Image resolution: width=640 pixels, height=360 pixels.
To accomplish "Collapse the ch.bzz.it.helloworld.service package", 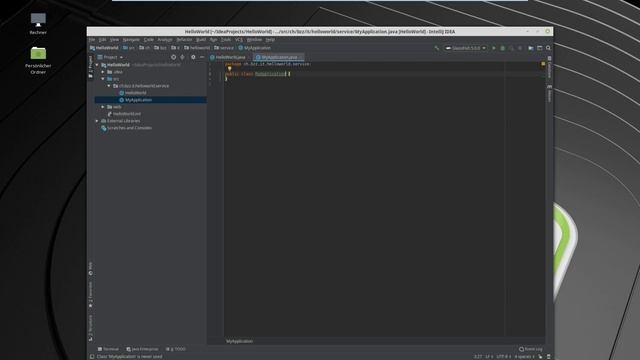I will 109,86.
